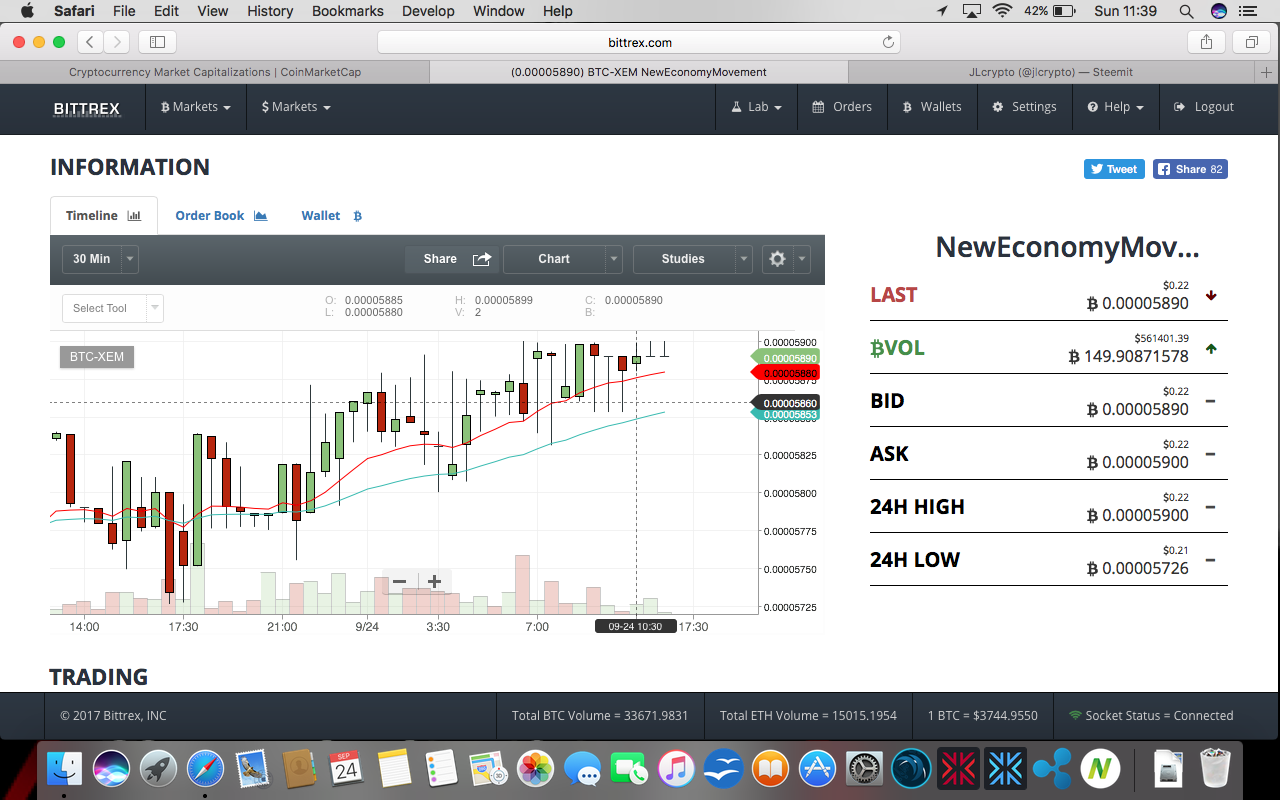Image resolution: width=1280 pixels, height=800 pixels.
Task: Zoom out chart with minus button
Action: click(x=399, y=582)
